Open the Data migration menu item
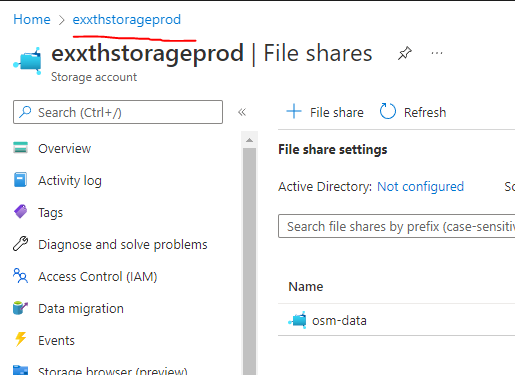 click(81, 308)
